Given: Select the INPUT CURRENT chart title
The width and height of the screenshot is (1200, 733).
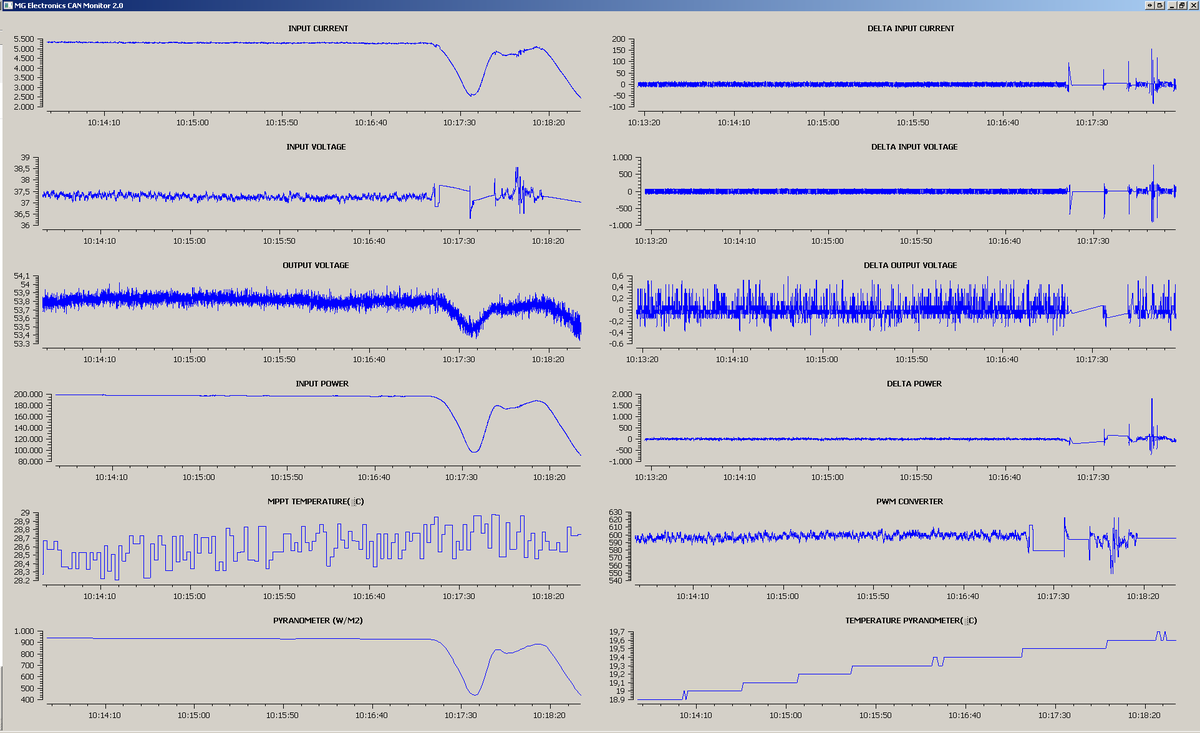Looking at the screenshot, I should [x=318, y=28].
